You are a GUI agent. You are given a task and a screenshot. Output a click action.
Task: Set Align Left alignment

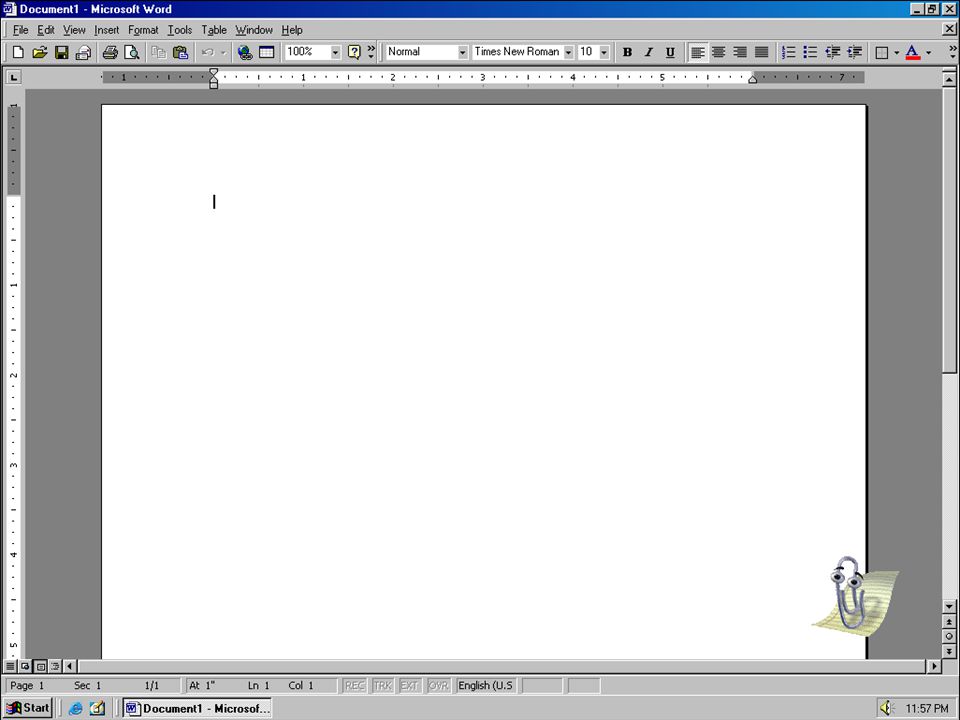tap(697, 52)
